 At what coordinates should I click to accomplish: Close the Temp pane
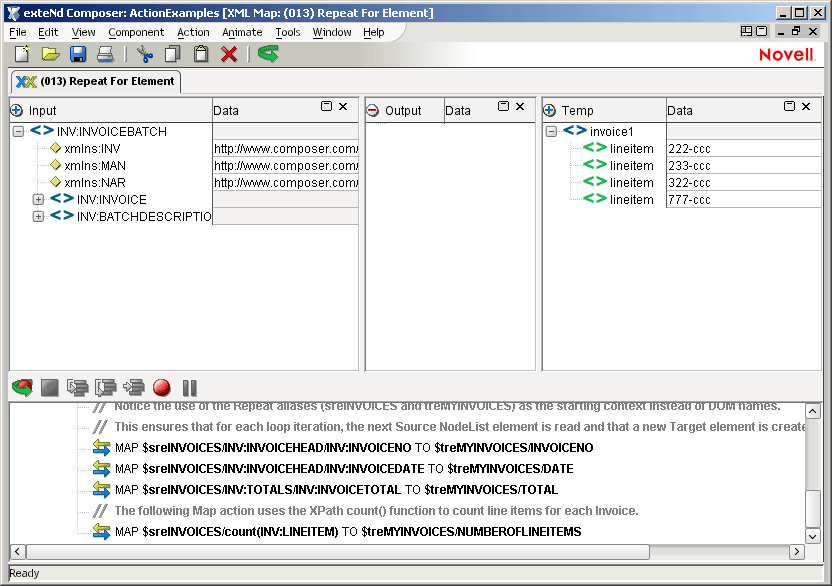coord(806,106)
